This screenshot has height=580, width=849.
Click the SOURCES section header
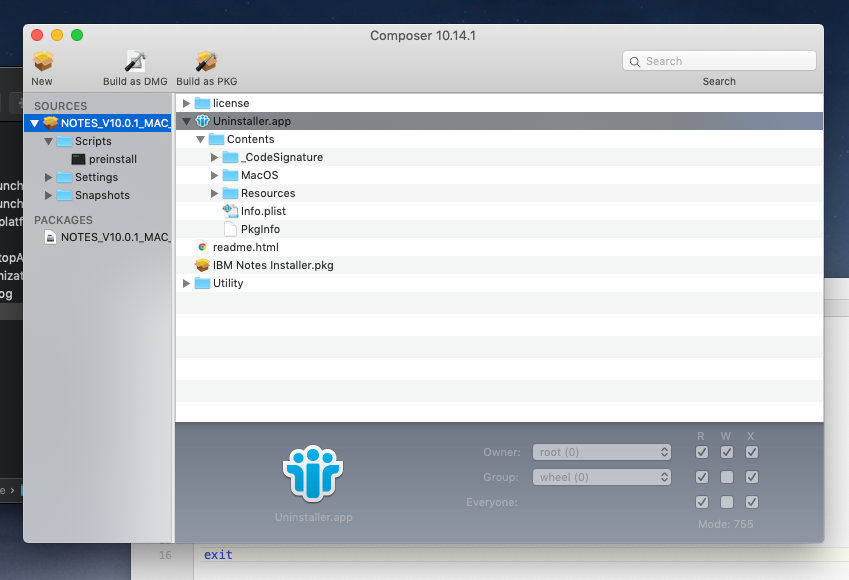(61, 106)
